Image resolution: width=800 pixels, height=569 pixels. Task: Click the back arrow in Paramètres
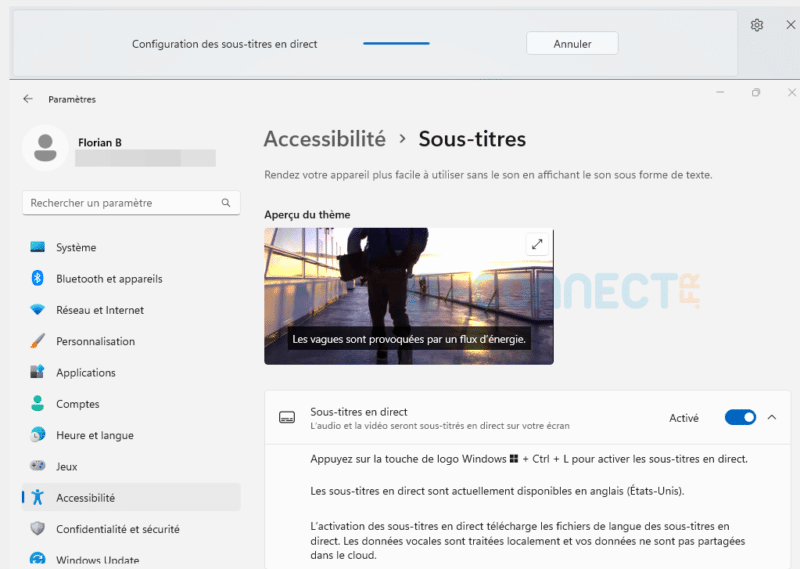(x=28, y=99)
